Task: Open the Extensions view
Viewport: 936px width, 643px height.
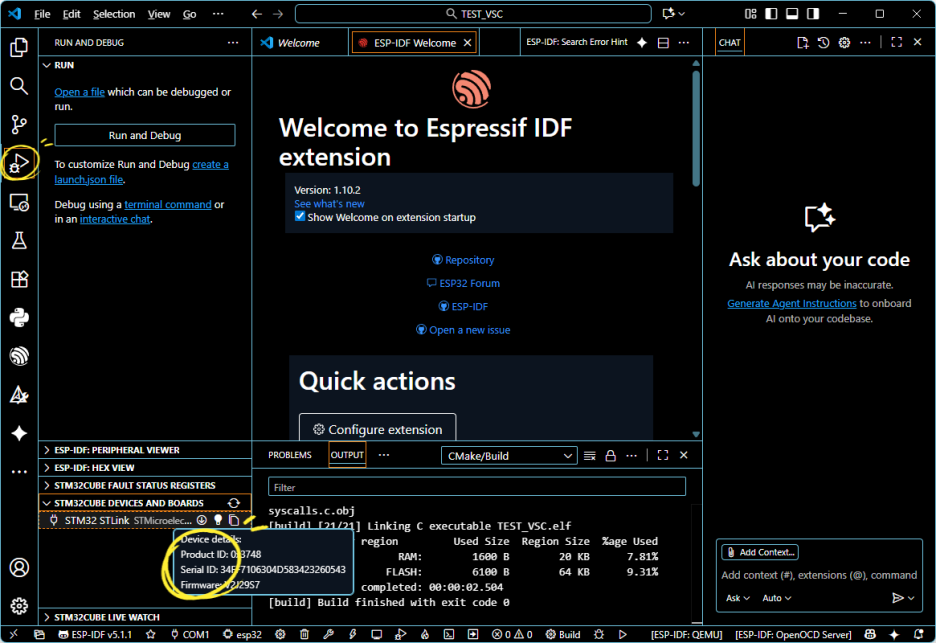Action: 19,279
